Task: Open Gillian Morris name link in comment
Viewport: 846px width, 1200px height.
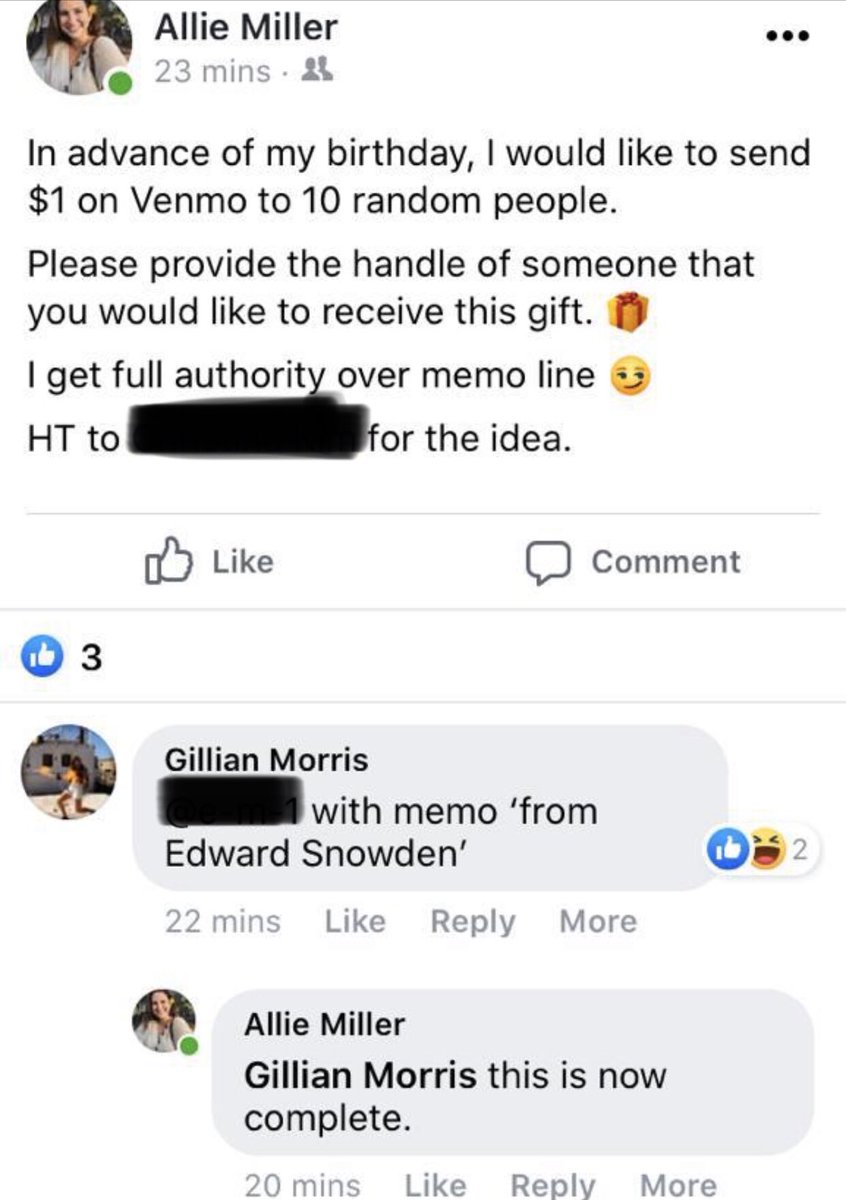Action: (x=266, y=759)
